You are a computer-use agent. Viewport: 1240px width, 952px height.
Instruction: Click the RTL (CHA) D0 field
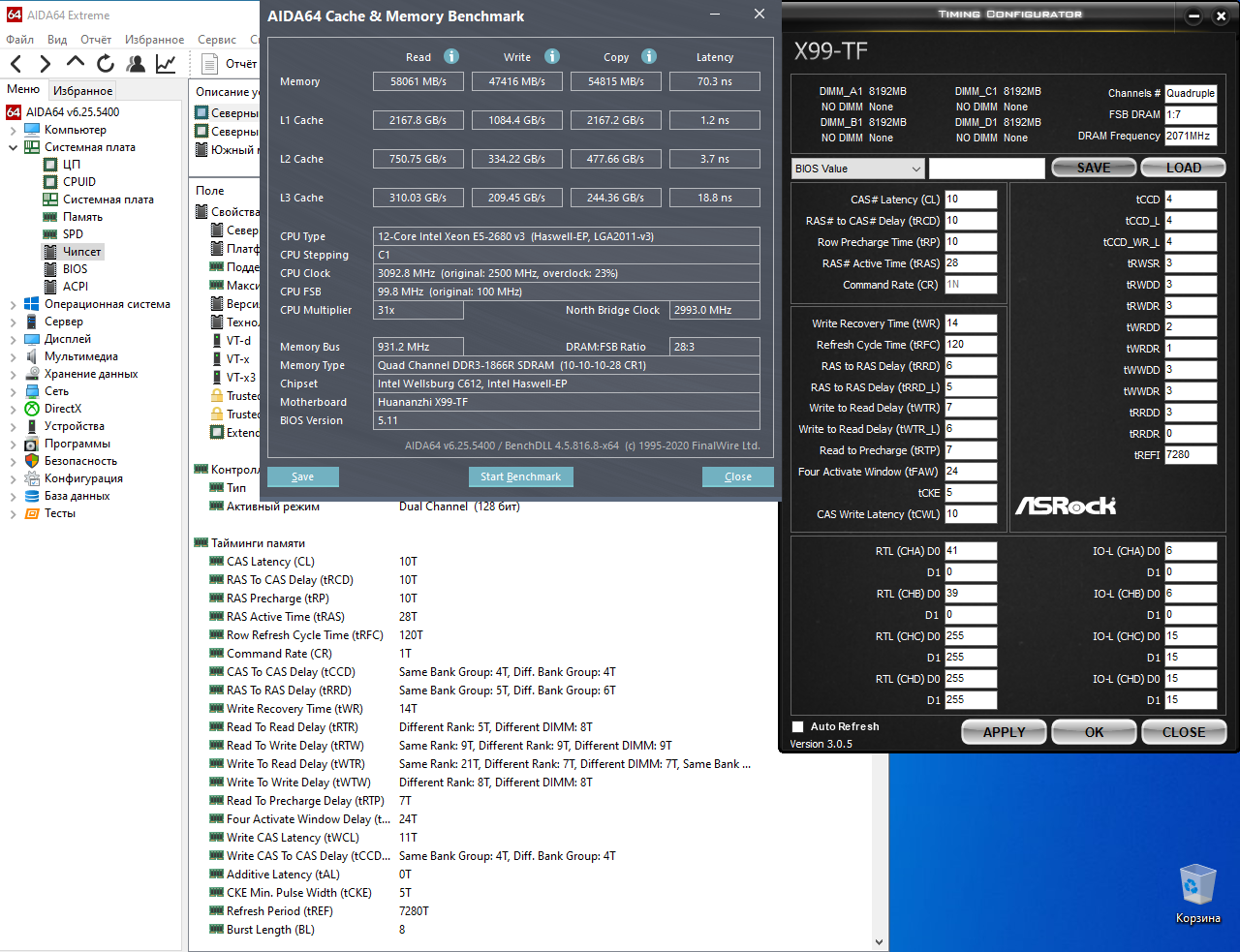click(x=971, y=551)
